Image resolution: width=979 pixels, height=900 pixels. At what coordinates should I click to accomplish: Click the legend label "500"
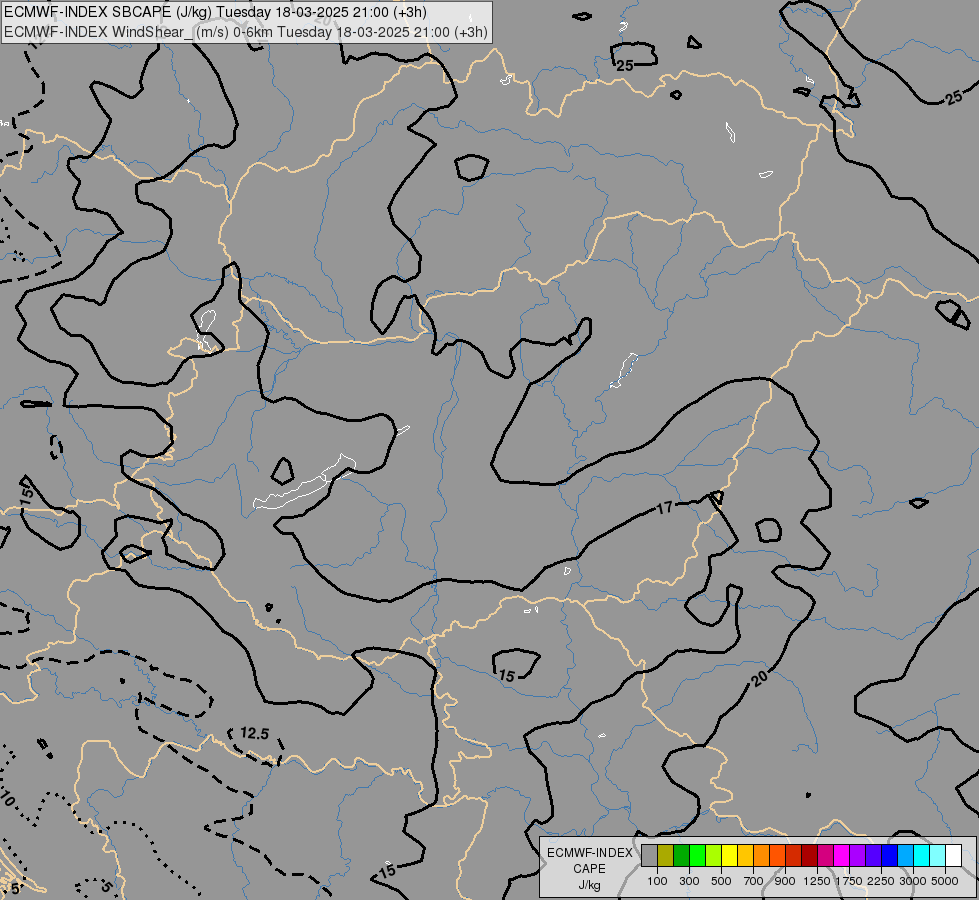pyautogui.click(x=721, y=881)
